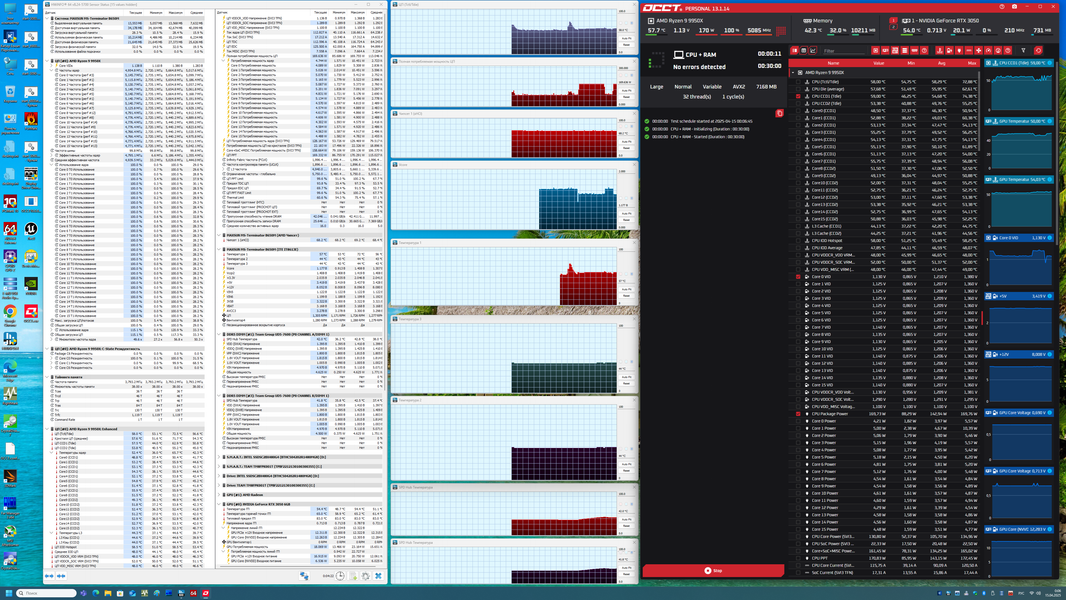Check the CPU Die (average) sensor checkbox
Image resolution: width=1066 pixels, height=600 pixels.
(x=798, y=89)
